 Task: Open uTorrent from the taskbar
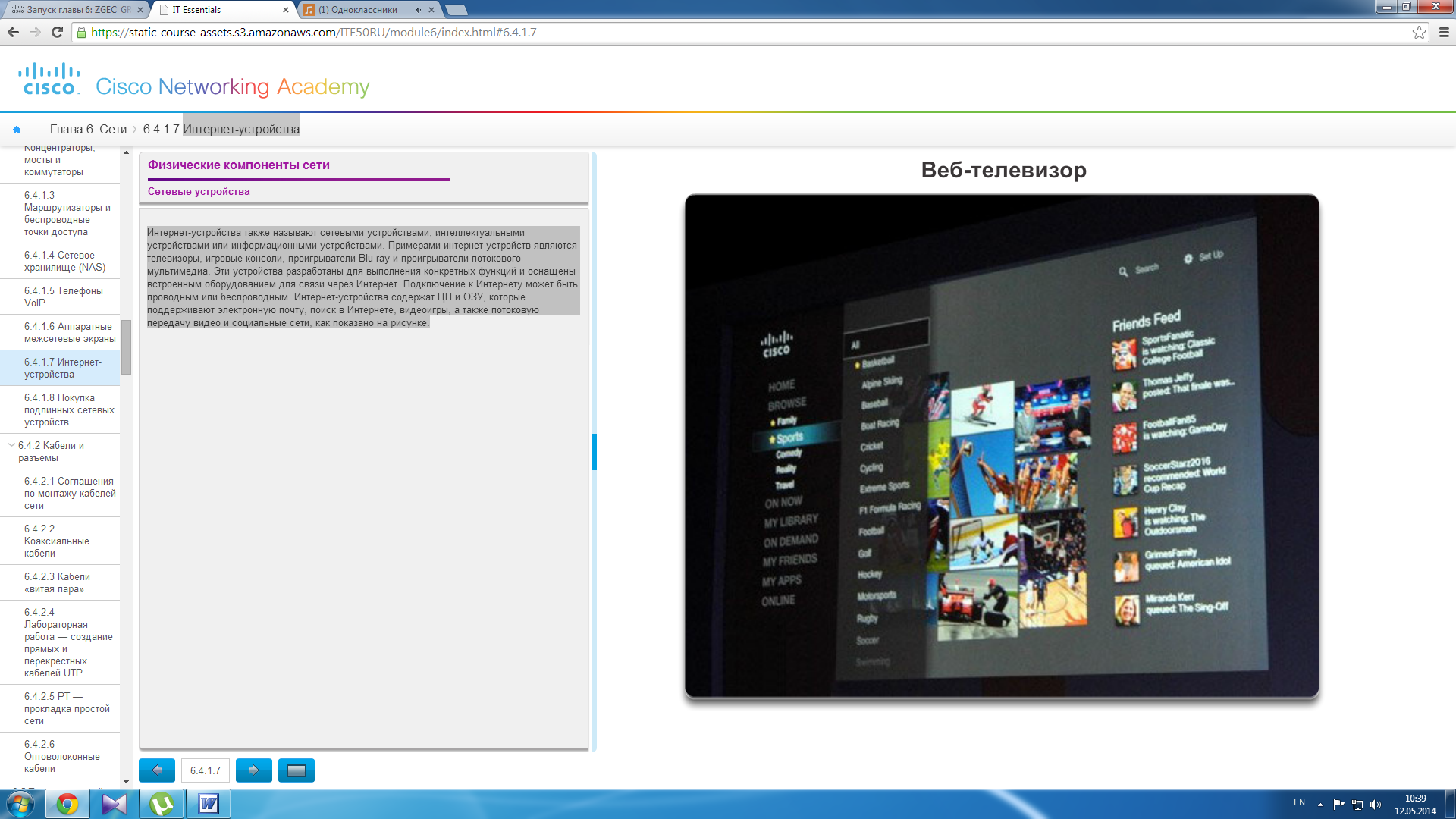162,804
